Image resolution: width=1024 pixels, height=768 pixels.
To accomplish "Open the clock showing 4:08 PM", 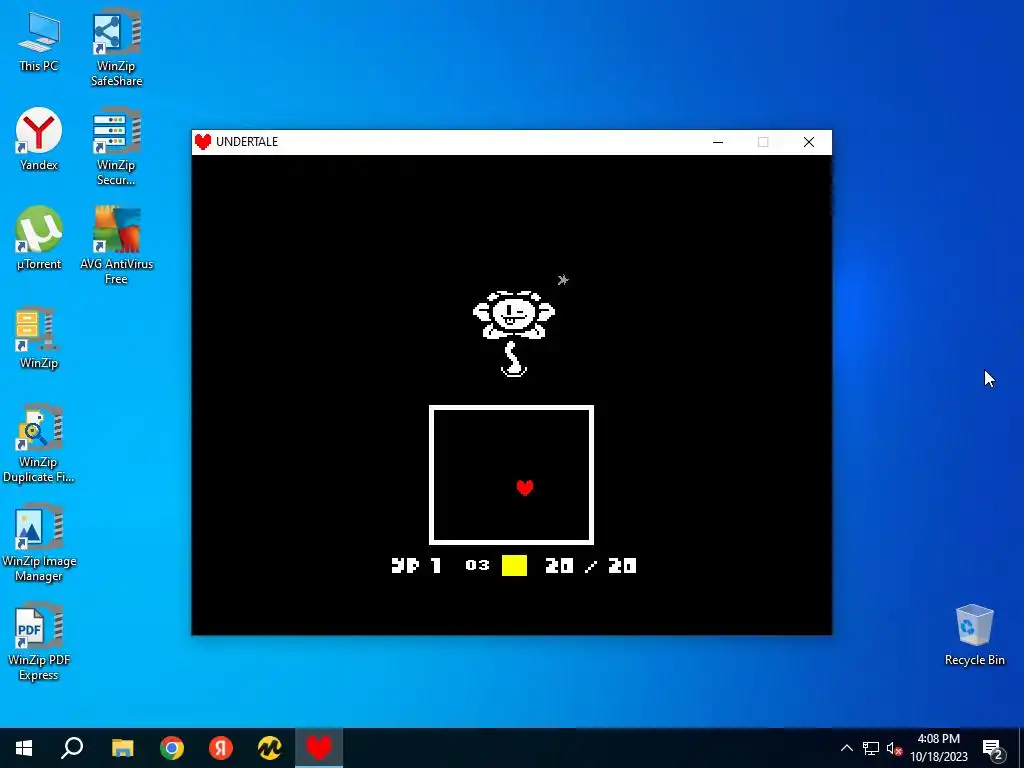I will click(939, 748).
